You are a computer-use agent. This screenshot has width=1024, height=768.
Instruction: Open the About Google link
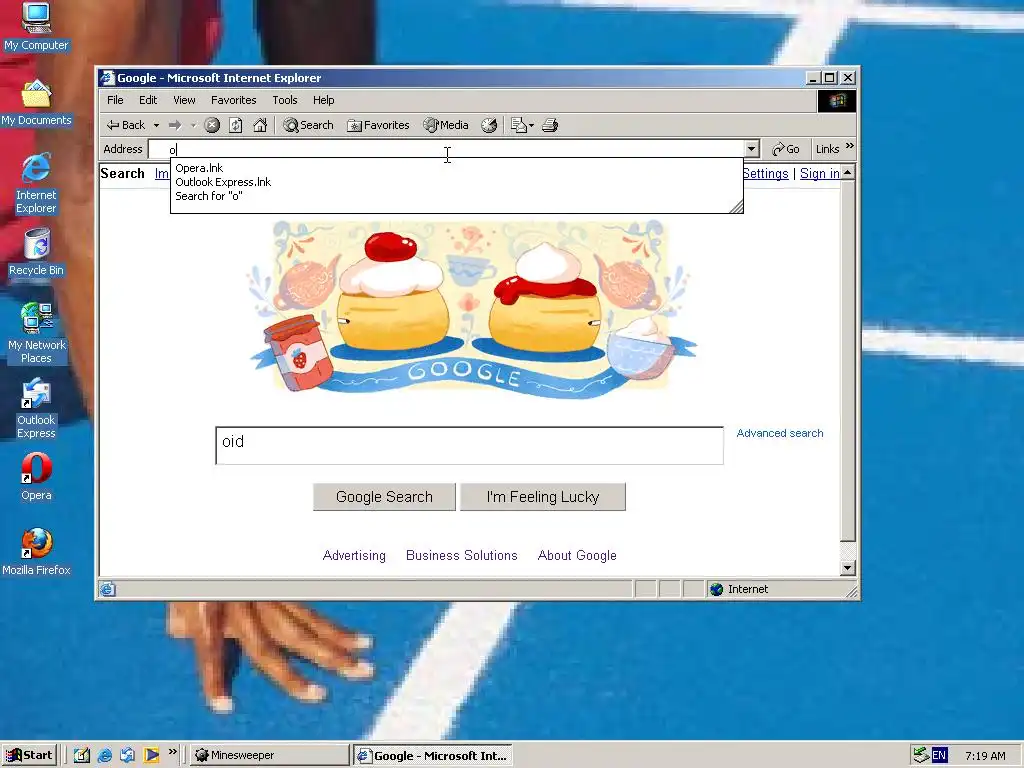point(577,556)
